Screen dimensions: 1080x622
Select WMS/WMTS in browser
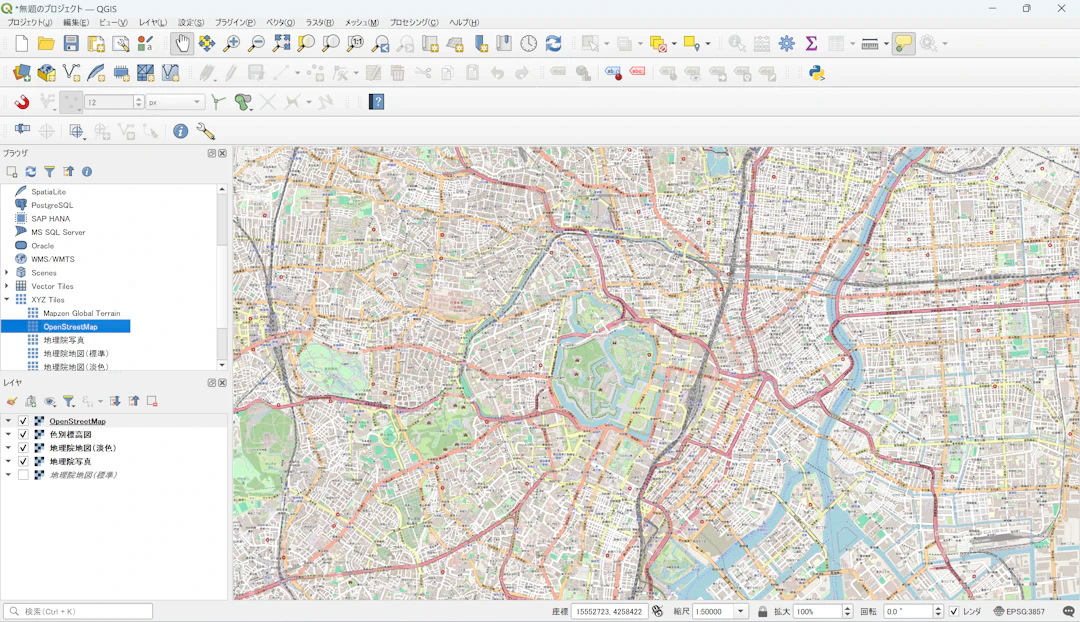click(x=53, y=259)
